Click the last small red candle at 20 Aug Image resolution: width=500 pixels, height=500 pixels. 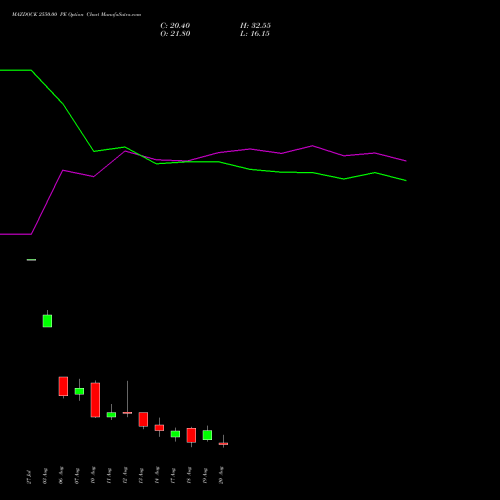coord(223,443)
